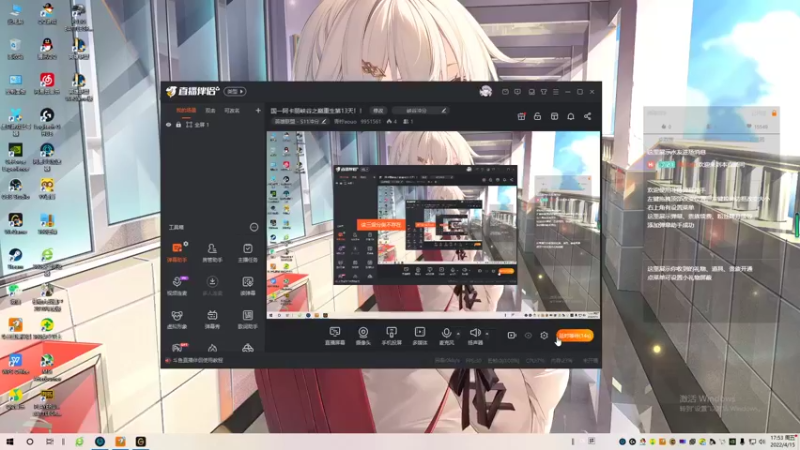Open the hamburger menu in title bar

point(556,92)
